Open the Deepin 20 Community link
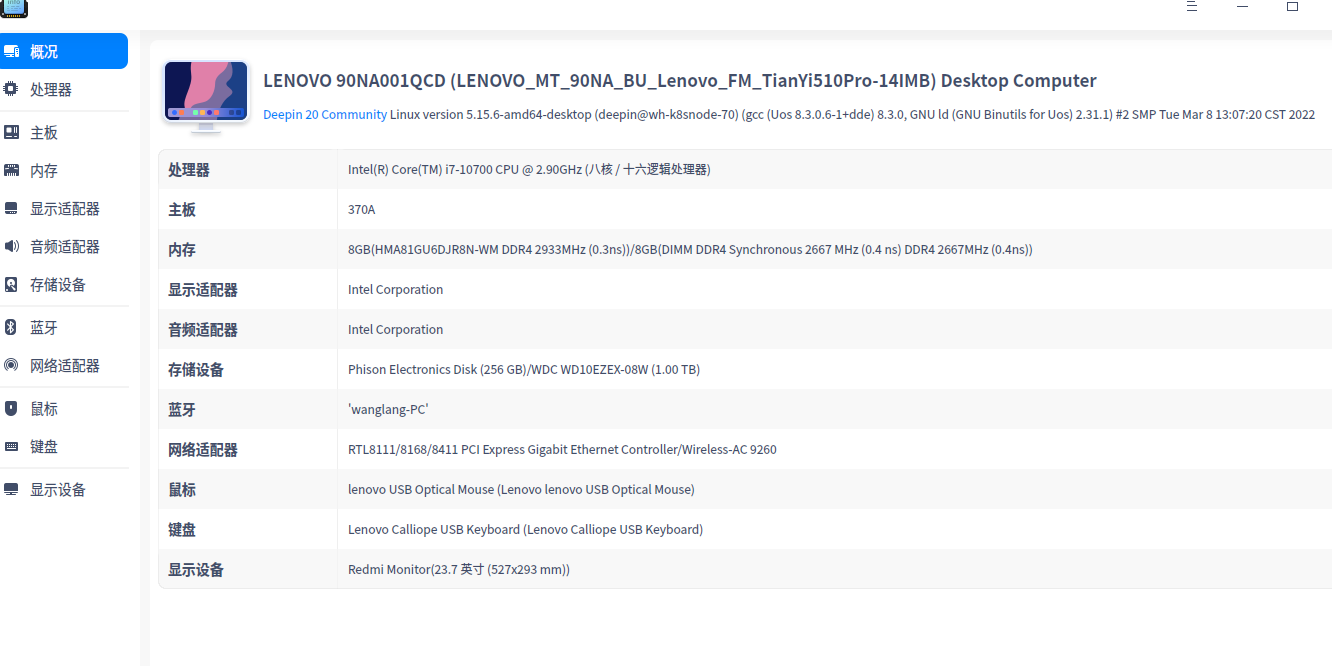 pos(325,115)
